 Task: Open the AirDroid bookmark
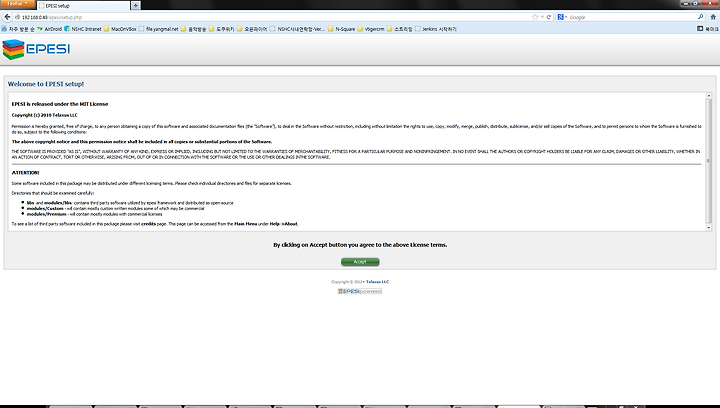click(50, 29)
